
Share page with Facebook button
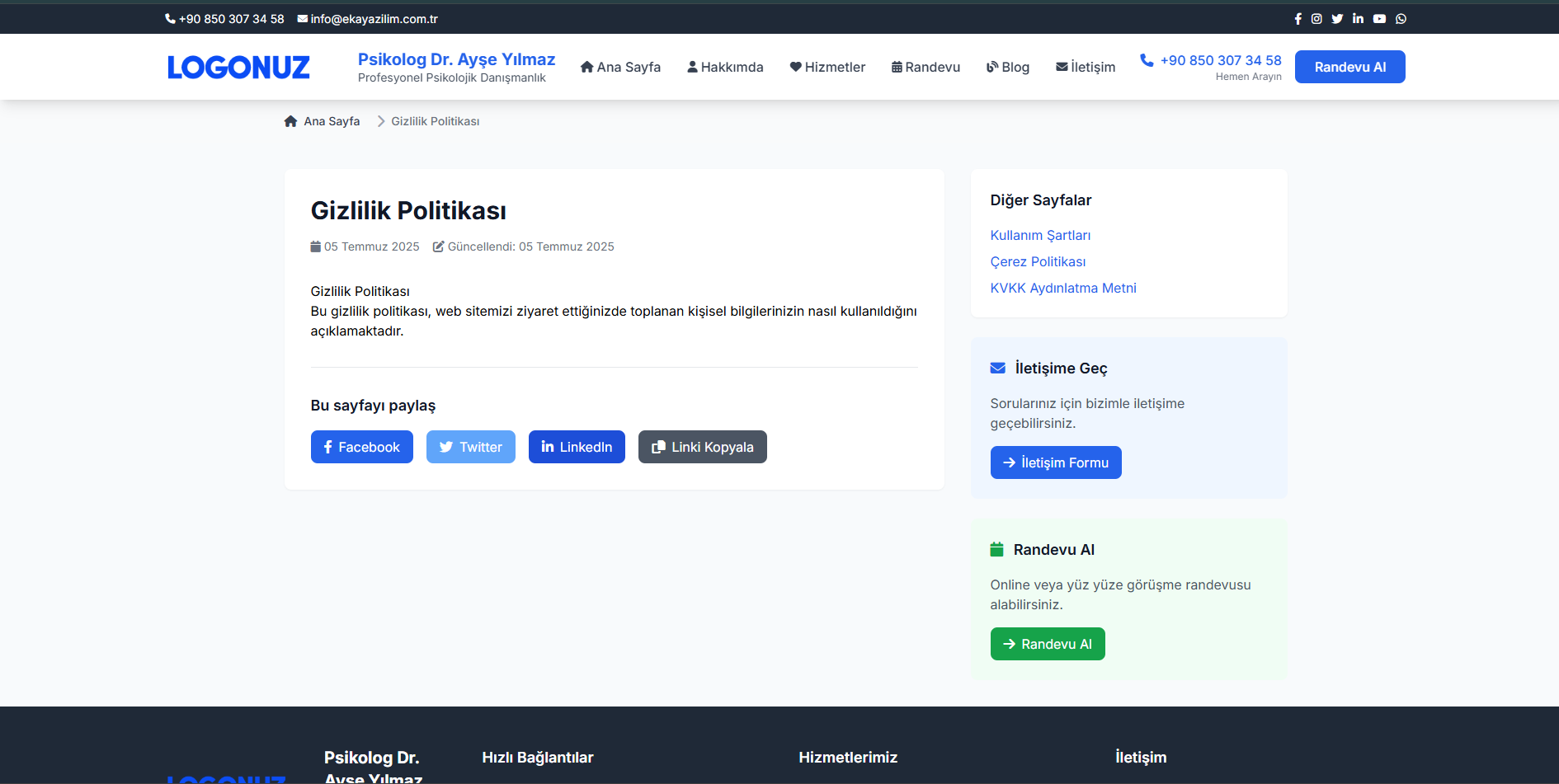(361, 447)
